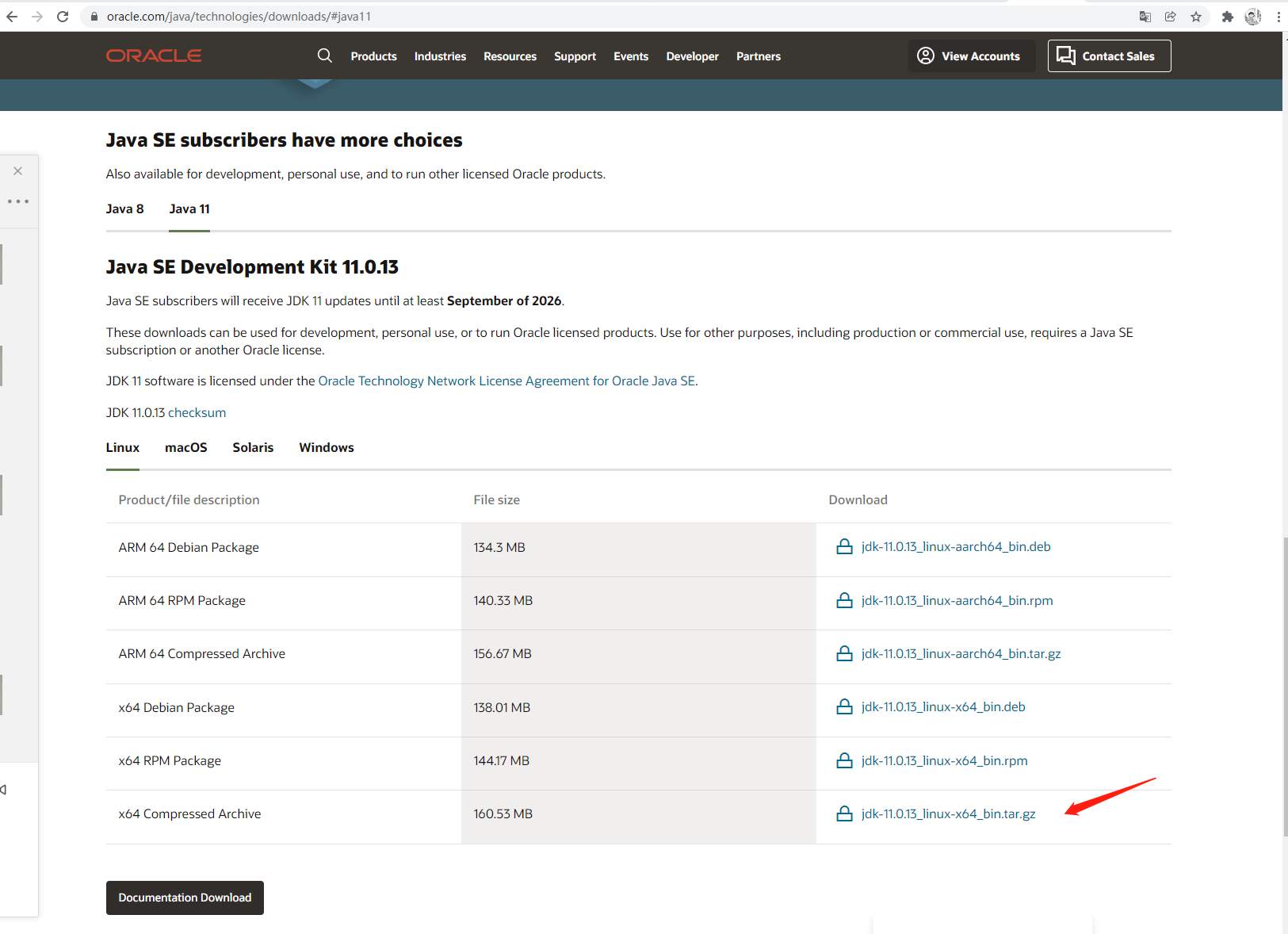This screenshot has height=934, width=1288.
Task: Open the side panel three-dot options
Action: pos(18,201)
